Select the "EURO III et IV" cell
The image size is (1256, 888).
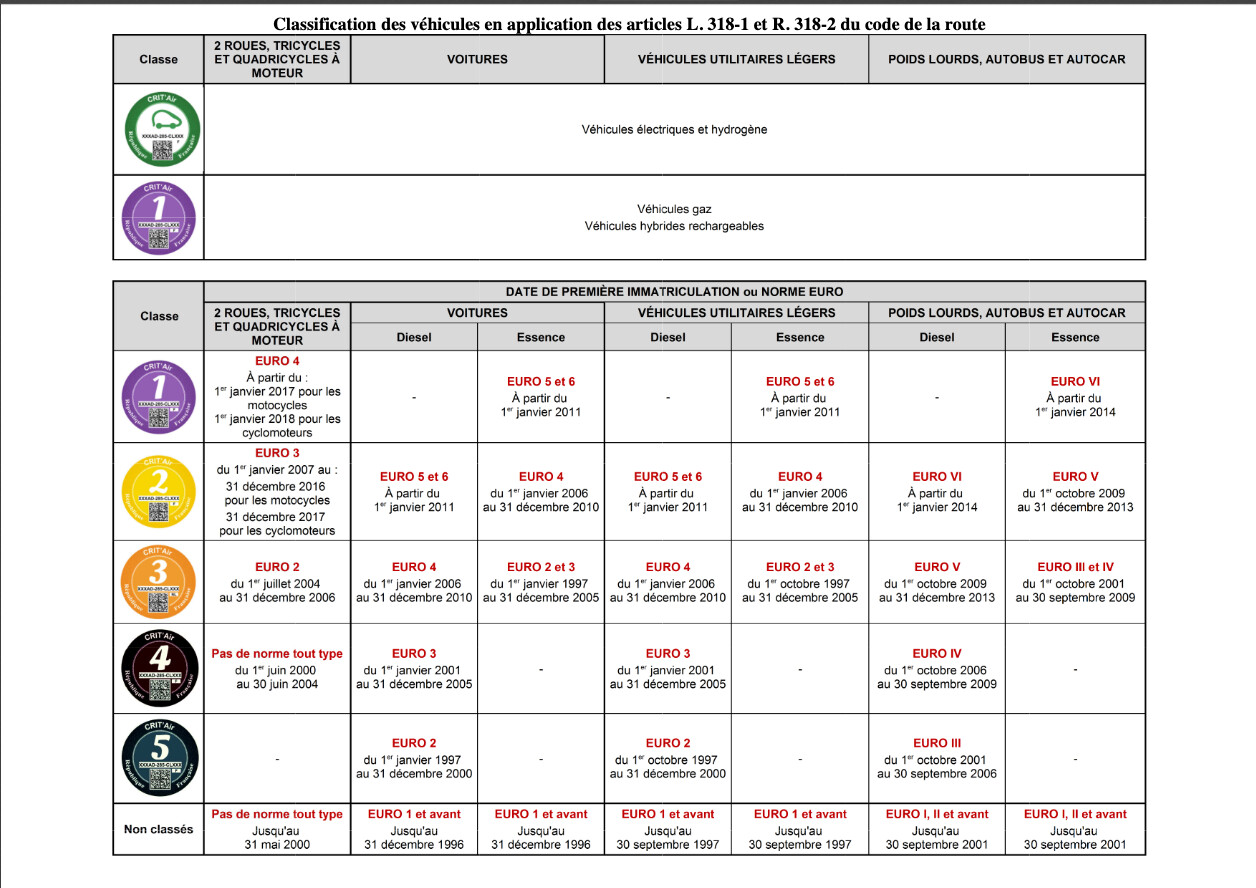(1075, 567)
